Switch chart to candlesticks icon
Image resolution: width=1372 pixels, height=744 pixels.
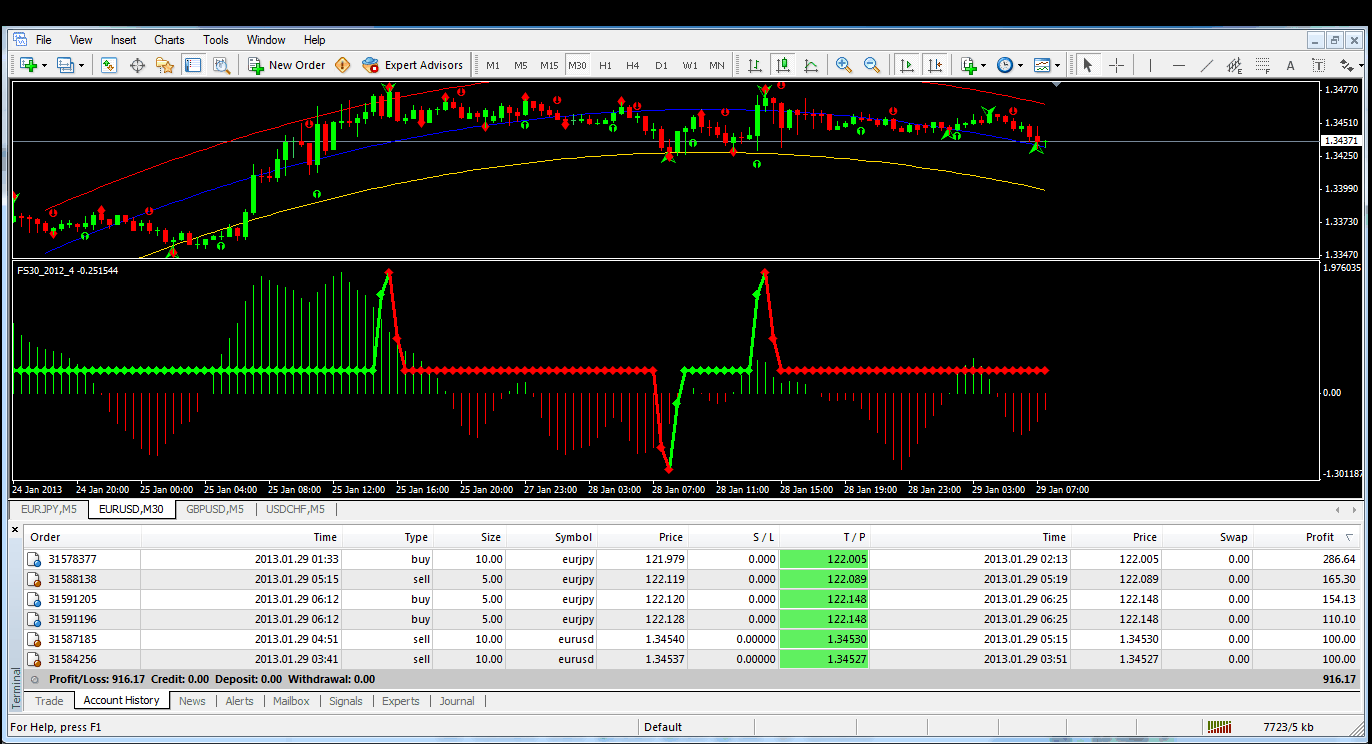pyautogui.click(x=783, y=65)
